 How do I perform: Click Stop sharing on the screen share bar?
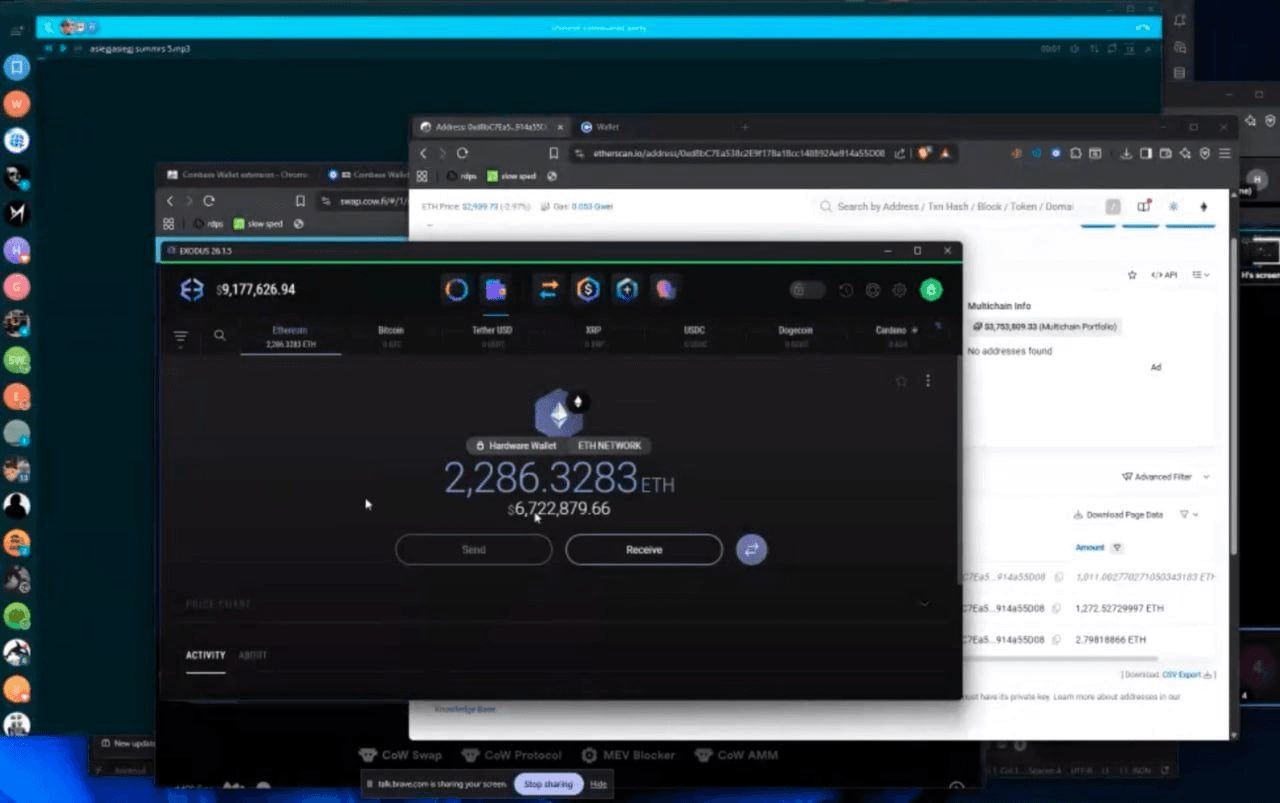click(x=548, y=784)
